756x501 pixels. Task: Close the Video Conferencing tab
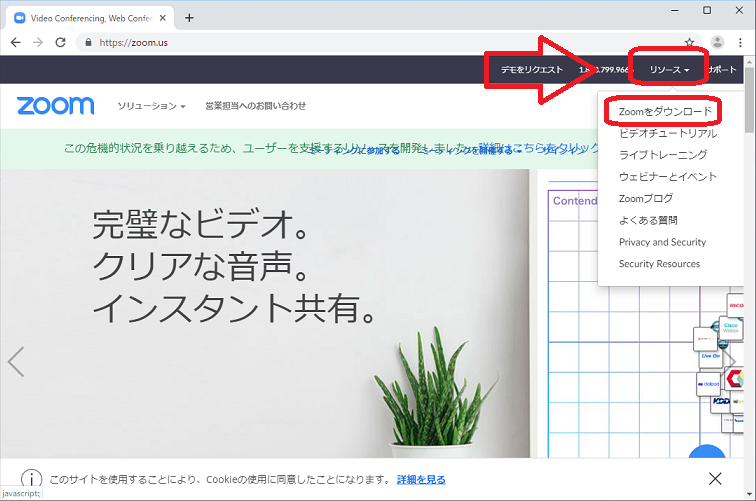coord(162,18)
